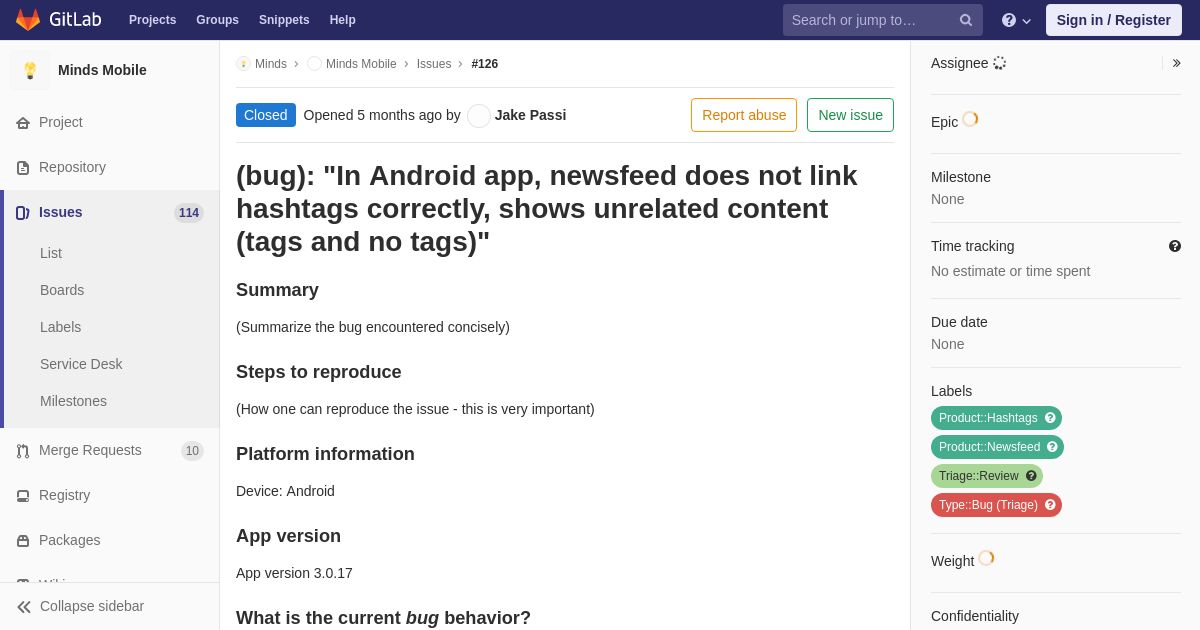This screenshot has width=1200, height=630.
Task: Click the Steps to reproduce heading
Action: [319, 372]
